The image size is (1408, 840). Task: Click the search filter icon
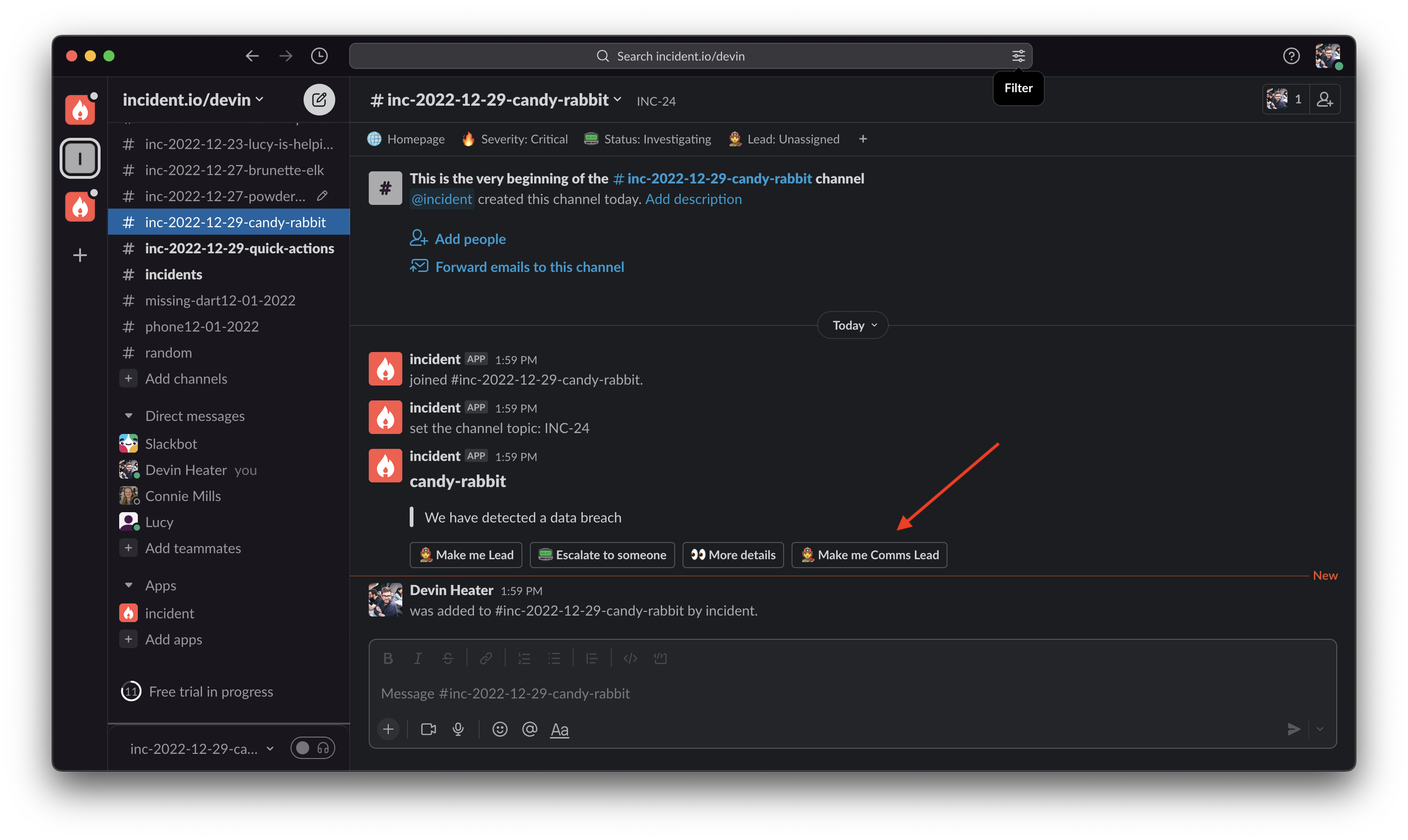click(1018, 56)
